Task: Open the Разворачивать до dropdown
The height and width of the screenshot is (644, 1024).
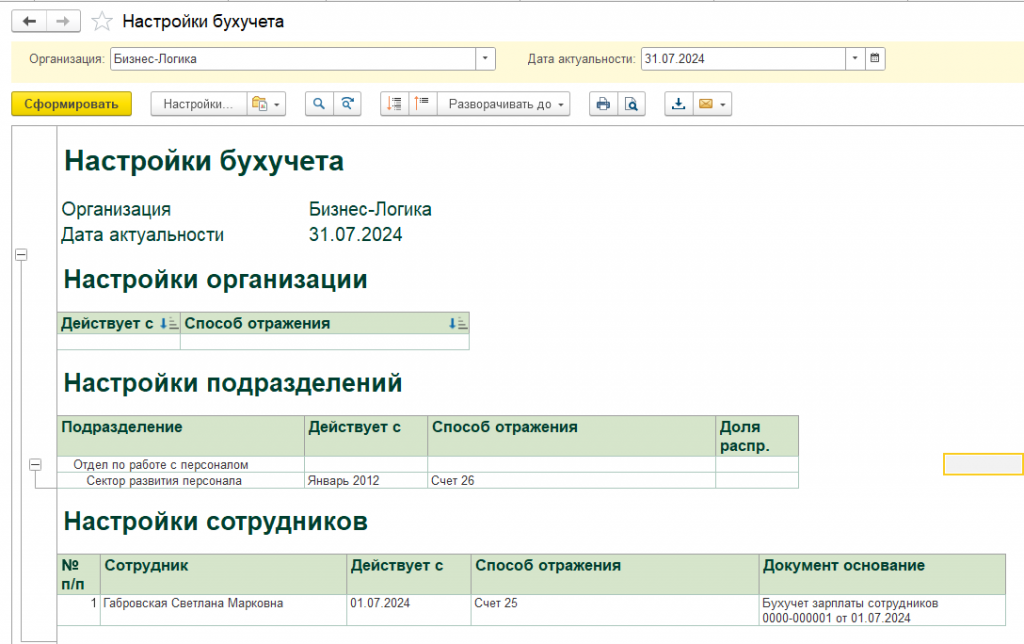Action: coord(504,104)
